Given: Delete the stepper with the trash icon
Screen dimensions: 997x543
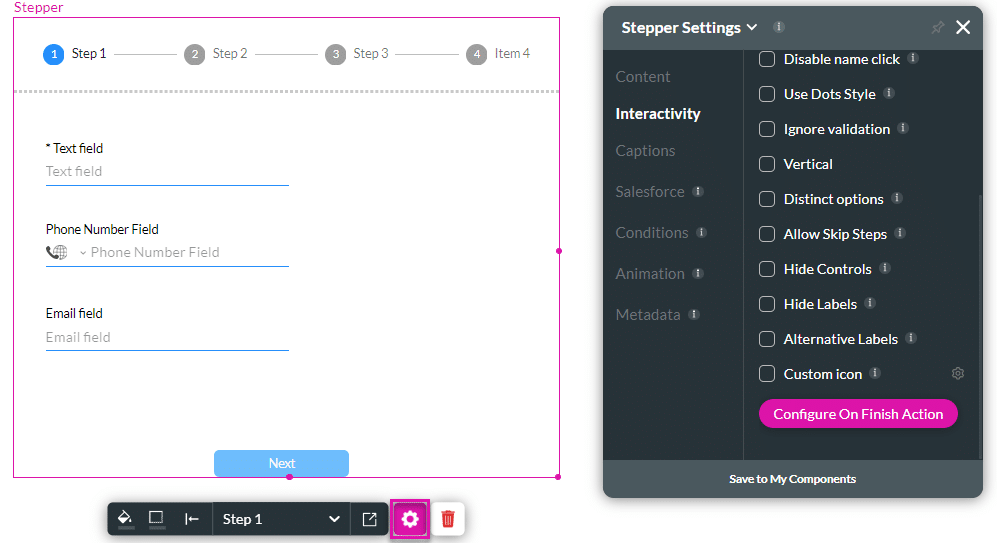Looking at the screenshot, I should pyautogui.click(x=448, y=519).
